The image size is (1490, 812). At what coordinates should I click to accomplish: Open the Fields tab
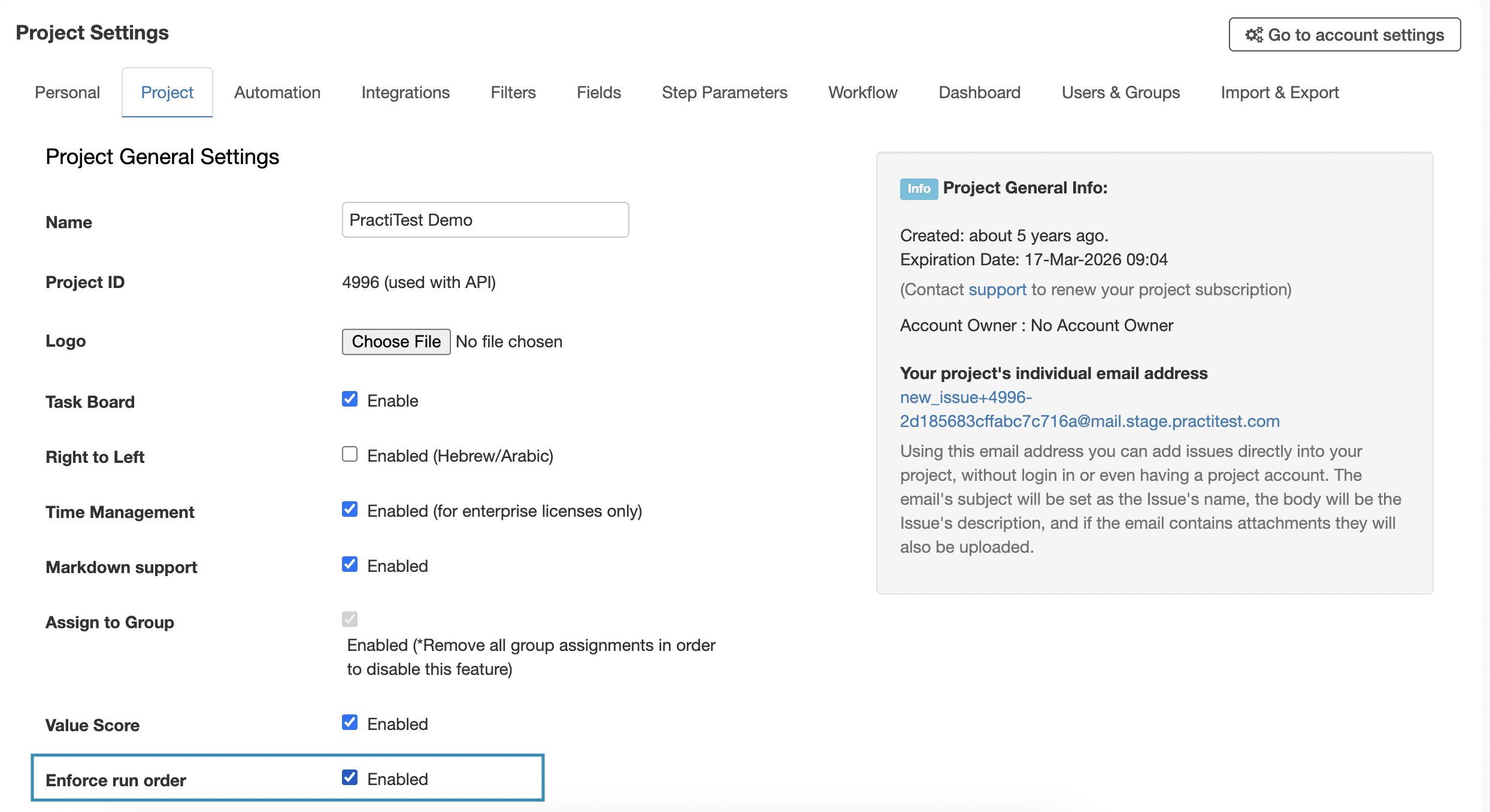tap(599, 92)
